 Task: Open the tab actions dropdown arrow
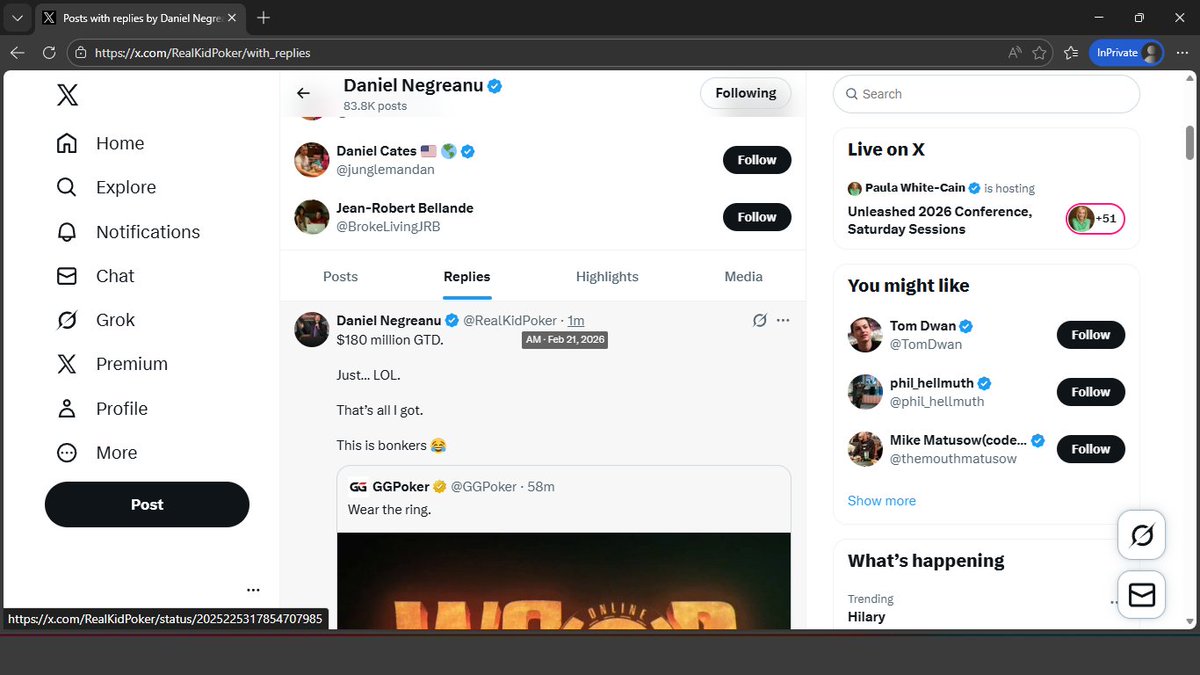(17, 17)
